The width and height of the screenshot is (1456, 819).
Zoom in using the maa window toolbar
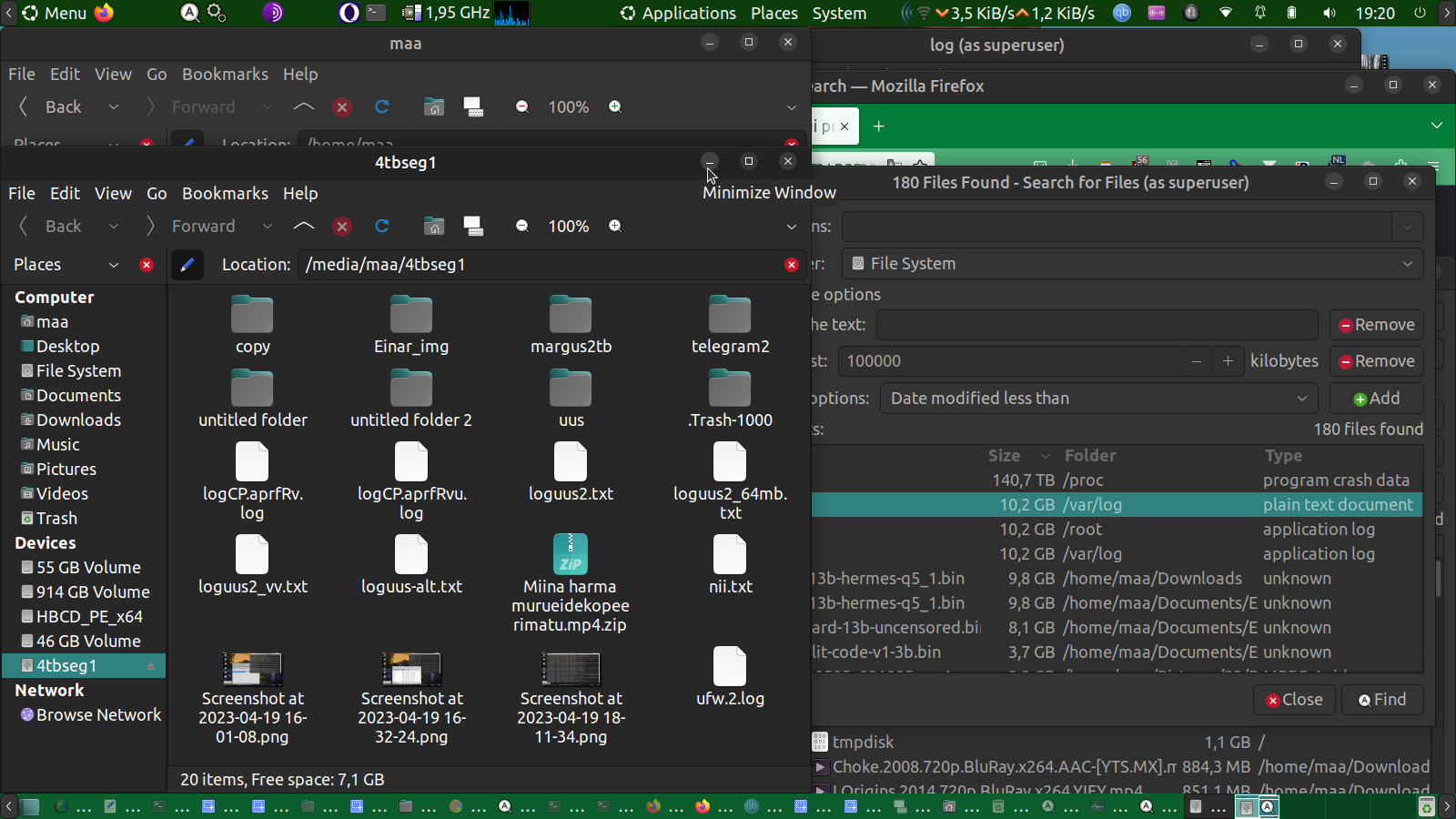[x=615, y=107]
